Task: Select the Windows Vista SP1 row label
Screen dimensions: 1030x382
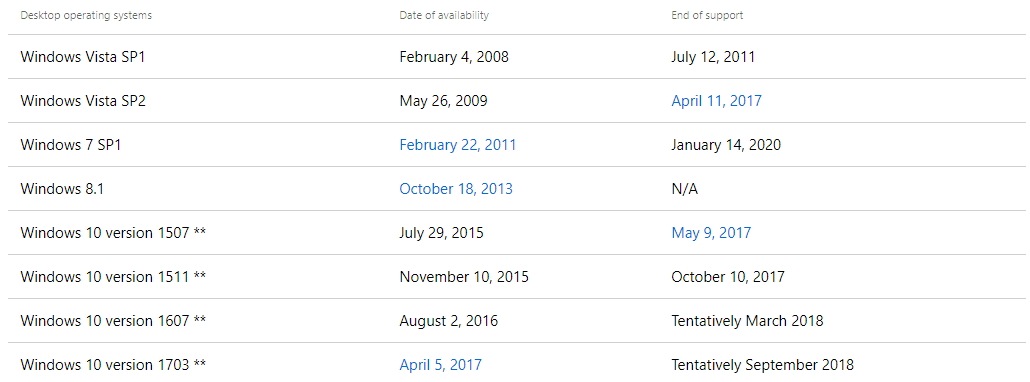Action: pos(83,57)
